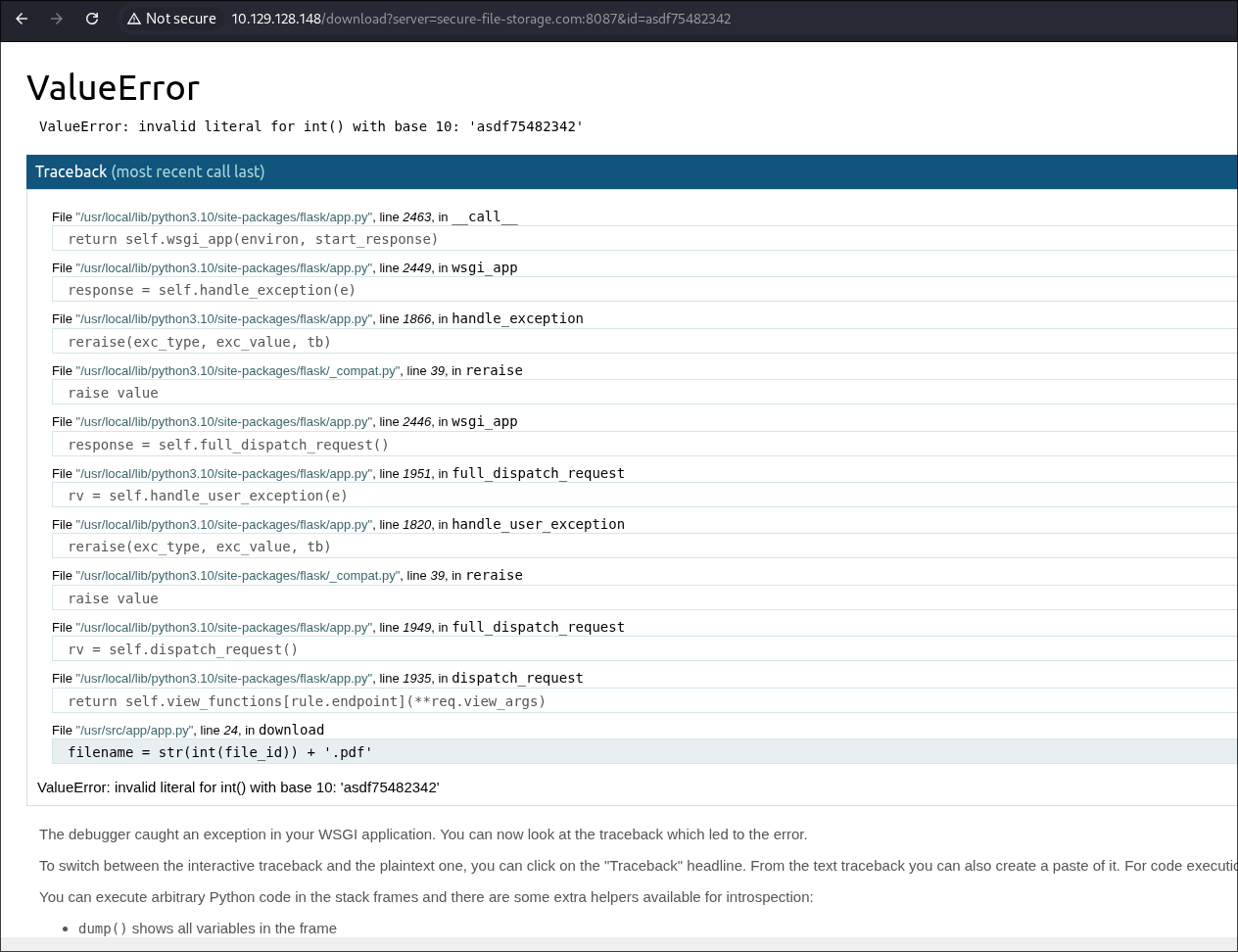1238x952 pixels.
Task: Expand the download frame in app.py
Action: point(291,730)
